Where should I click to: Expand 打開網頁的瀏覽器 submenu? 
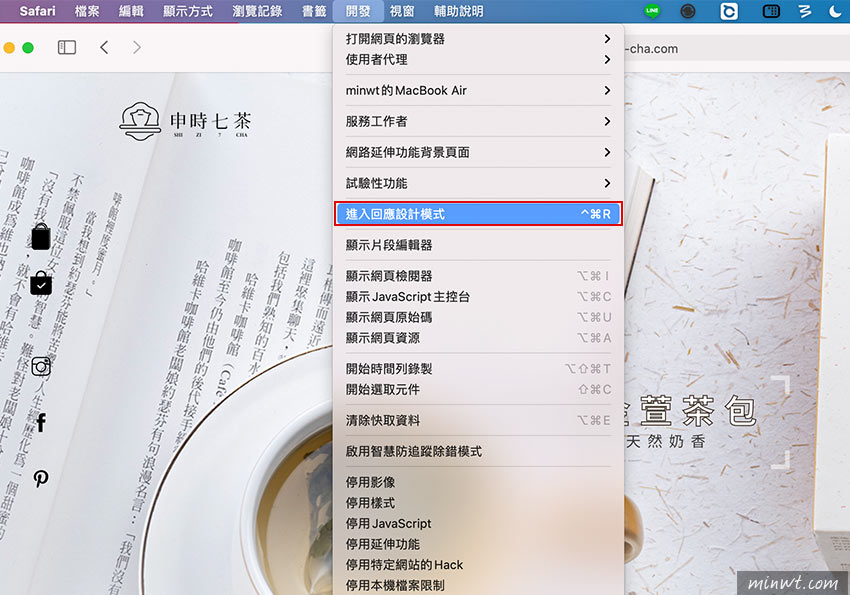click(478, 39)
